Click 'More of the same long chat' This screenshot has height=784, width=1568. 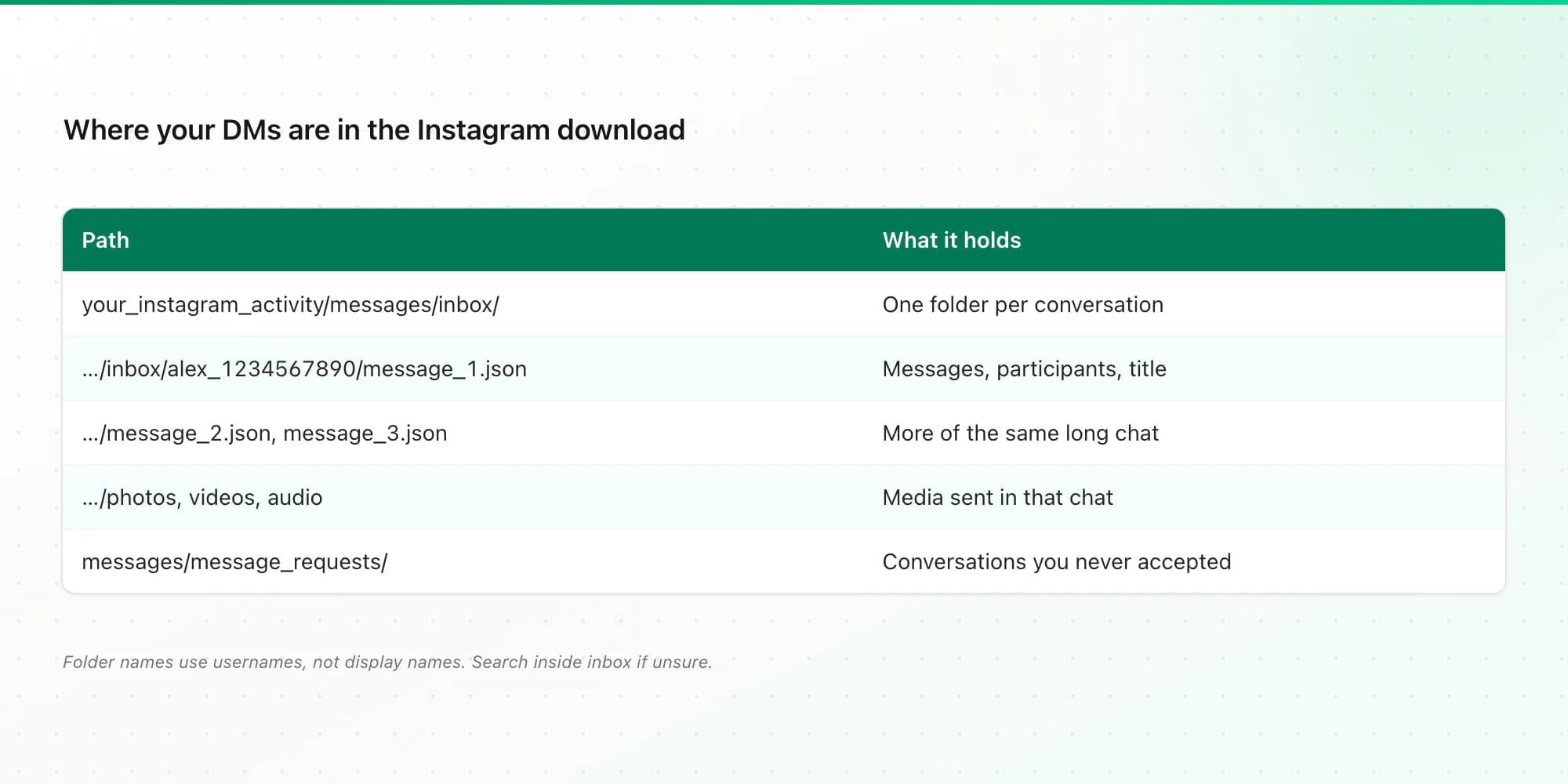(x=1020, y=433)
